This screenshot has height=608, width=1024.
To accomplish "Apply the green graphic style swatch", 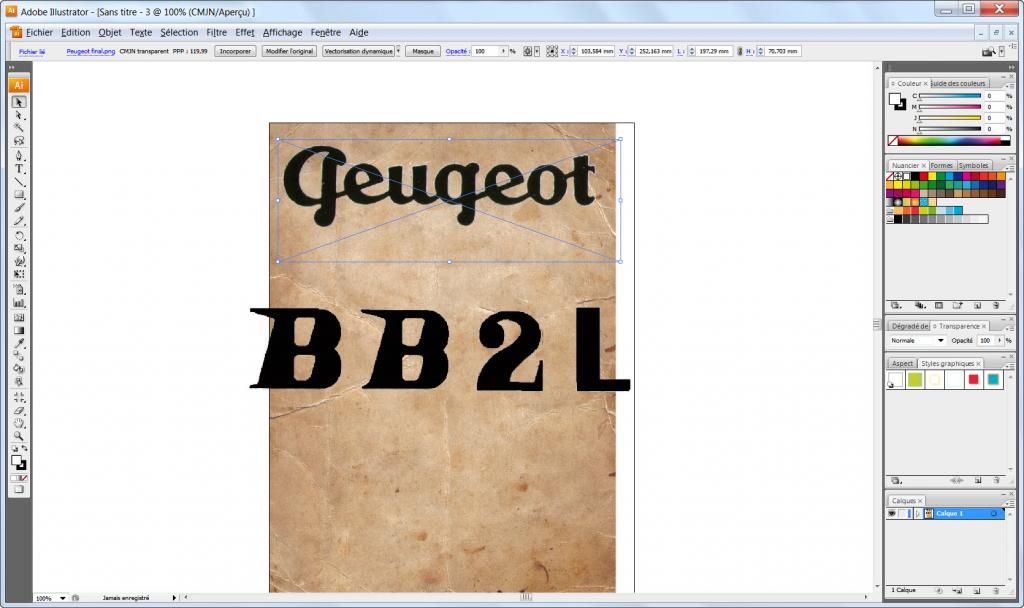I will (915, 379).
